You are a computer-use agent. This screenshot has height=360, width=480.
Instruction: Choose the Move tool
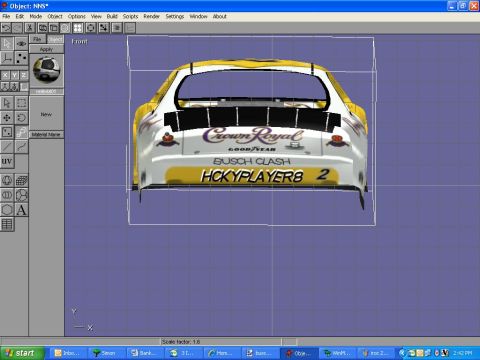(7, 118)
